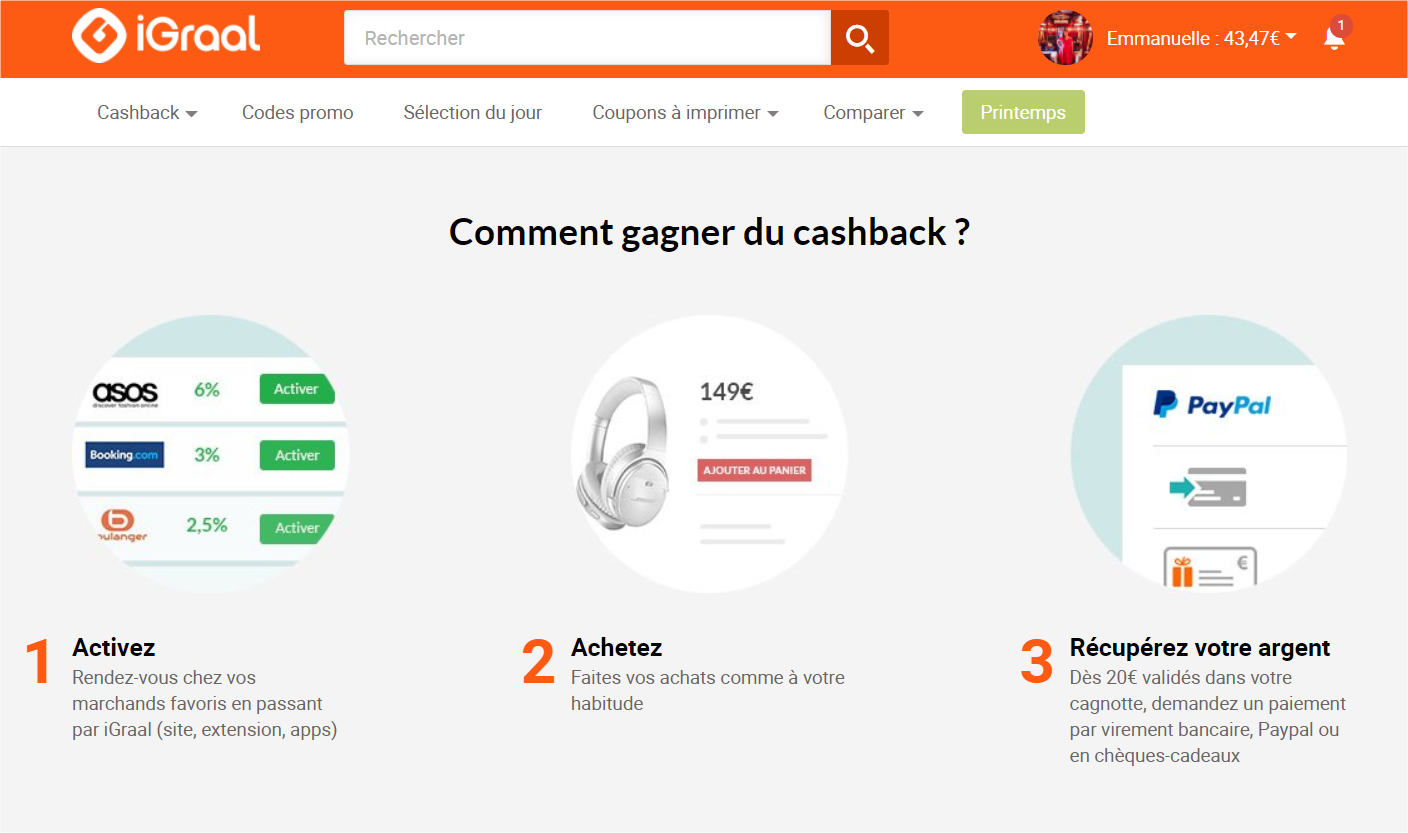
Task: Click the orange magnifier search button
Action: [x=860, y=38]
